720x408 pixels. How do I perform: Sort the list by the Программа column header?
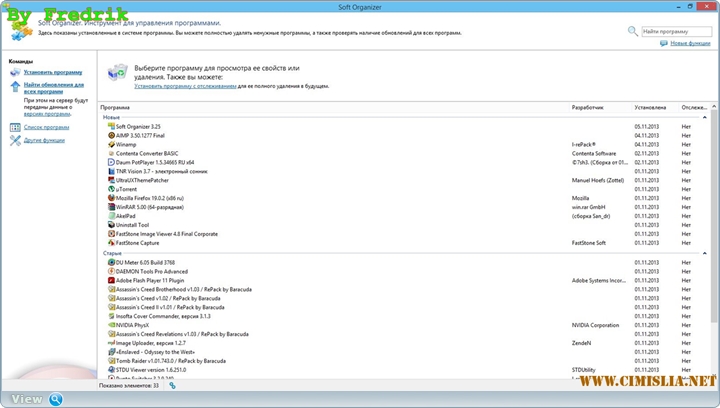tap(115, 107)
